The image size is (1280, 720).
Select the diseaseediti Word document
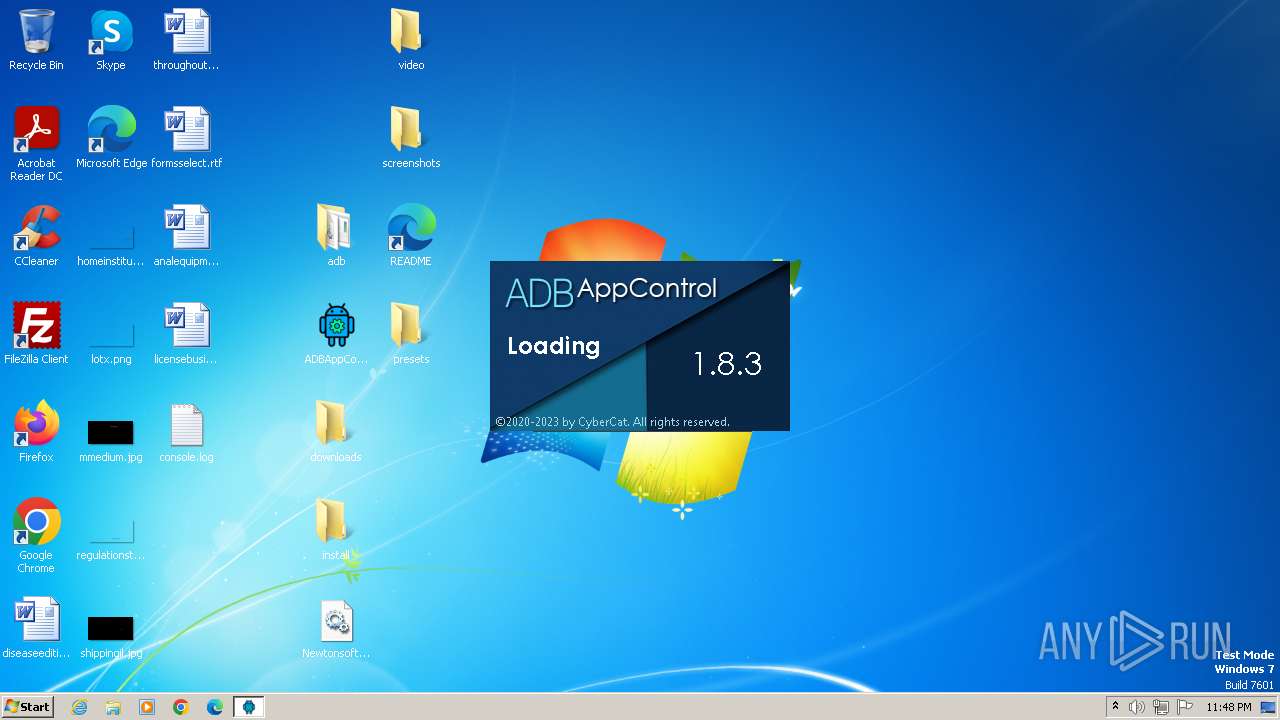tap(36, 628)
